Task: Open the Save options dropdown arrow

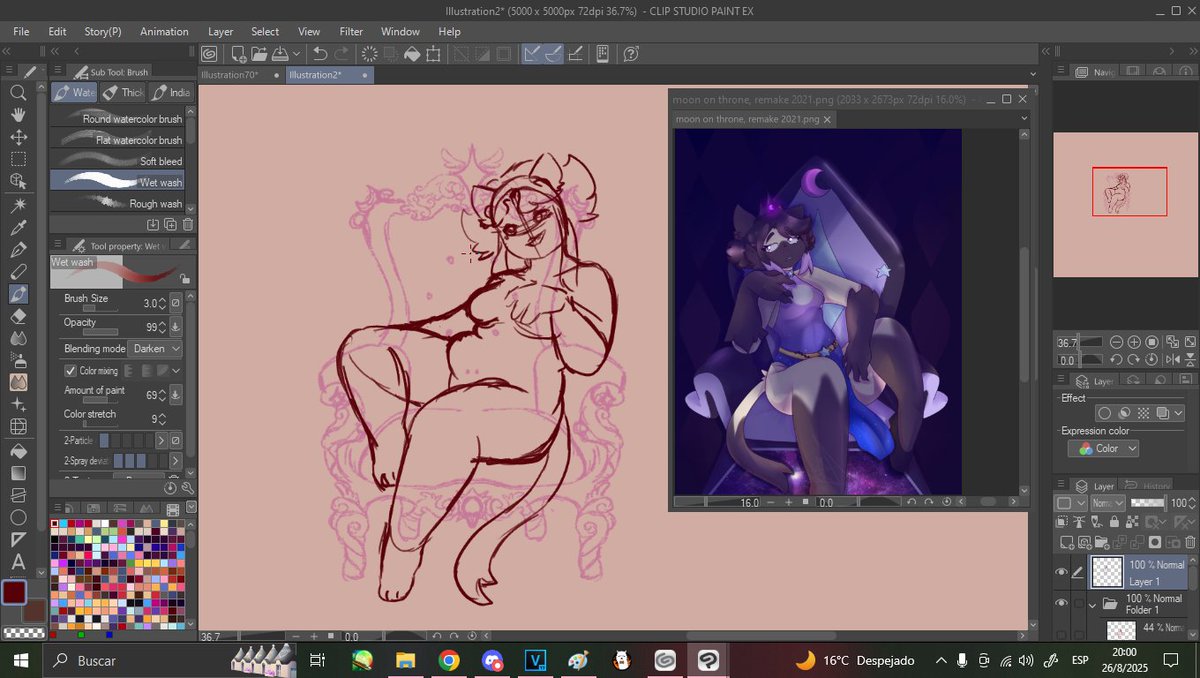Action: click(x=296, y=54)
